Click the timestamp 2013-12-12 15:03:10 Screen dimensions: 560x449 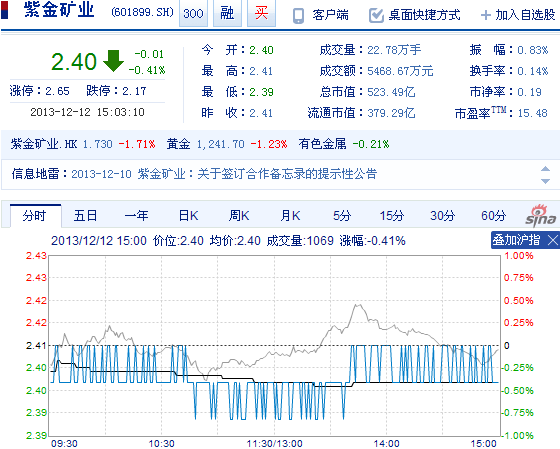point(87,112)
